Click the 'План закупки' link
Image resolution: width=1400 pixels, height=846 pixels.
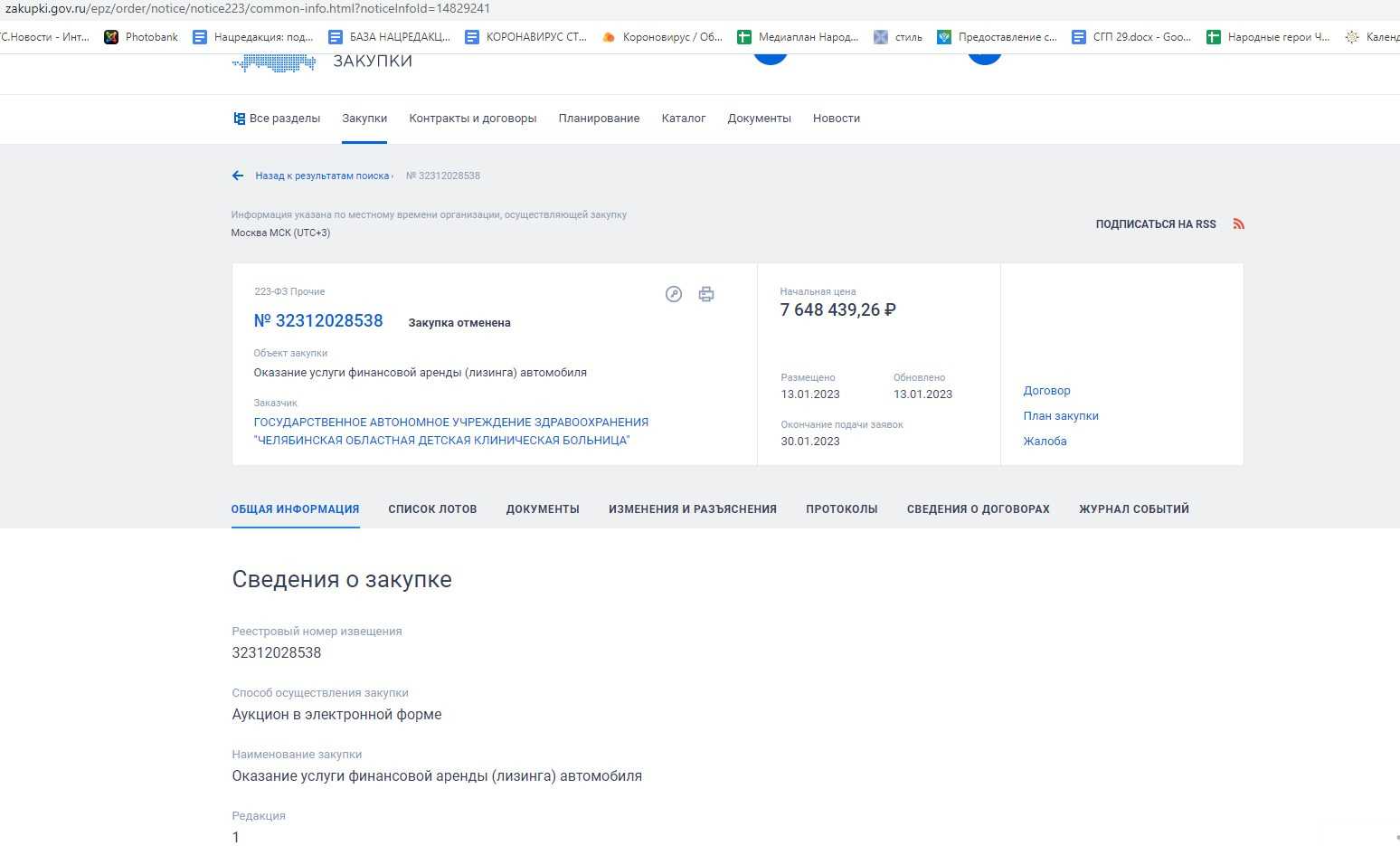coord(1061,416)
